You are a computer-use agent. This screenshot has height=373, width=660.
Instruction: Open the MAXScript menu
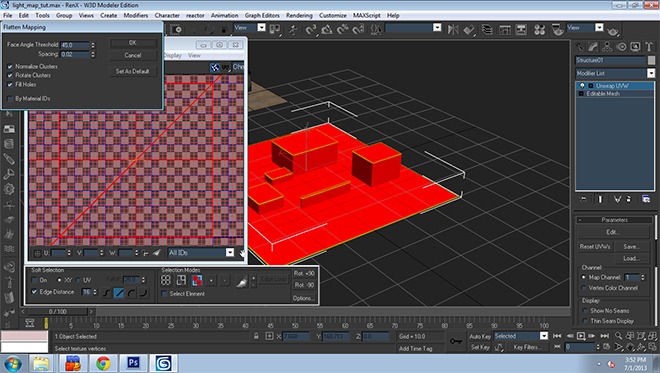[366, 15]
